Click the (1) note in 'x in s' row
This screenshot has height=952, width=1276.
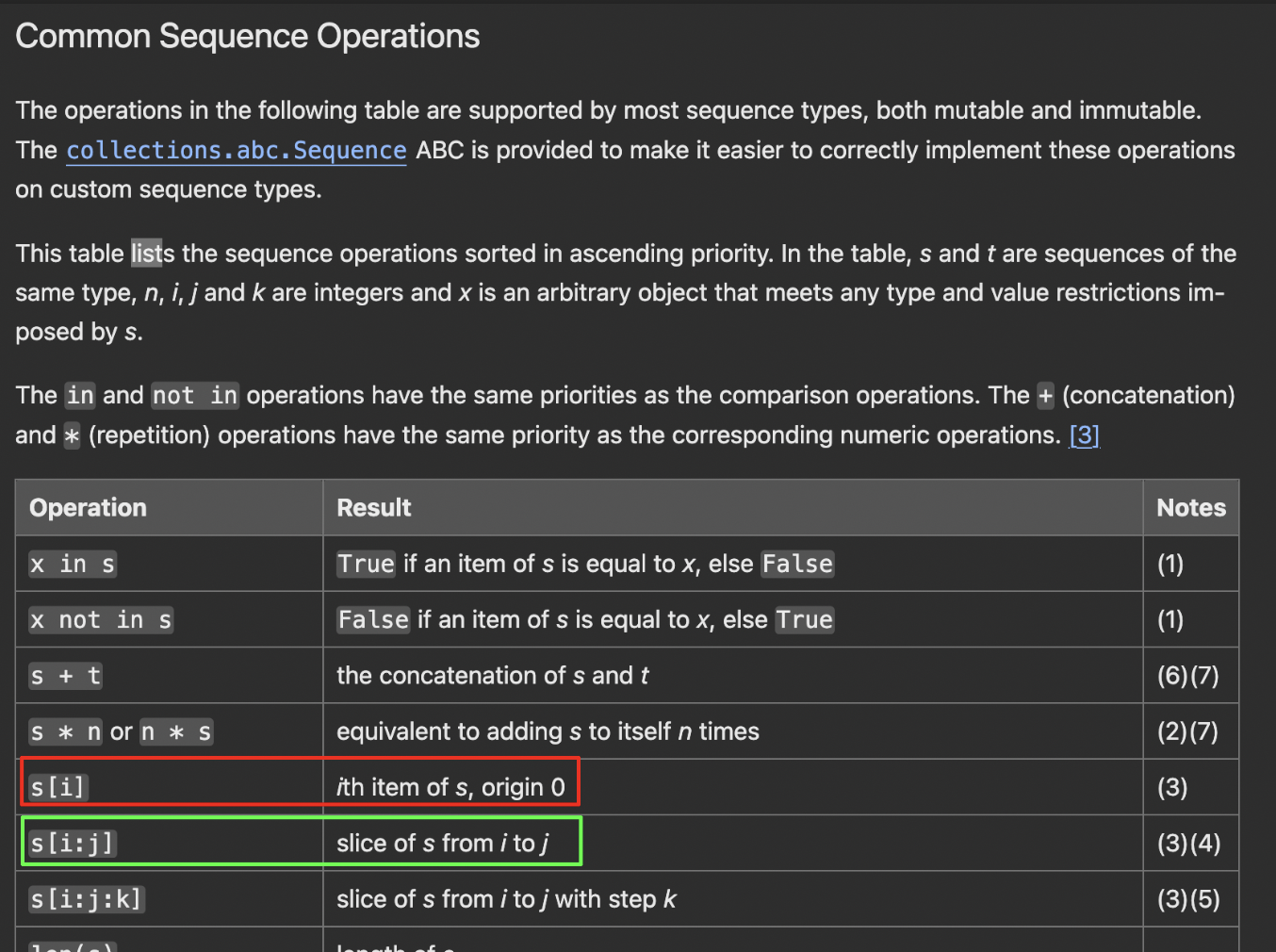coord(1170,564)
